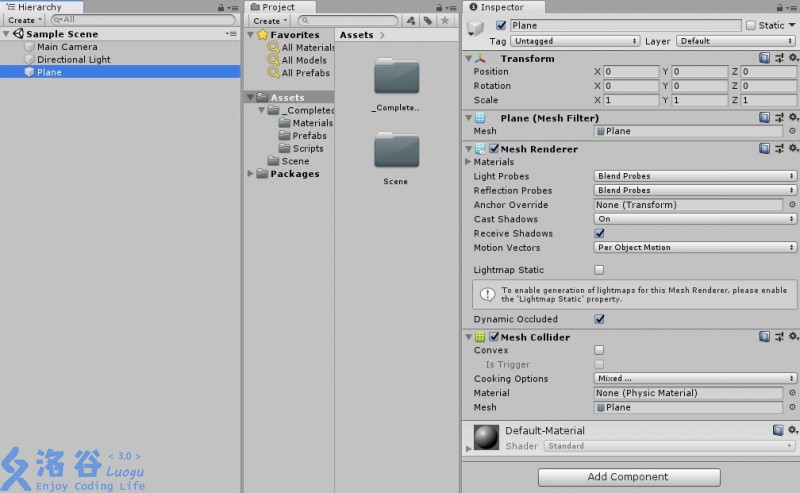
Task: Open Mesh Filter gear settings menu
Action: pyautogui.click(x=793, y=117)
